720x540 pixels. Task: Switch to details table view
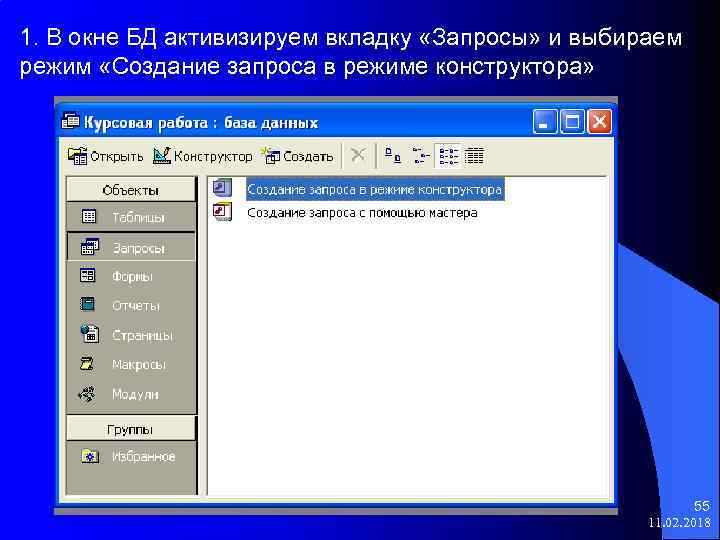pos(474,156)
